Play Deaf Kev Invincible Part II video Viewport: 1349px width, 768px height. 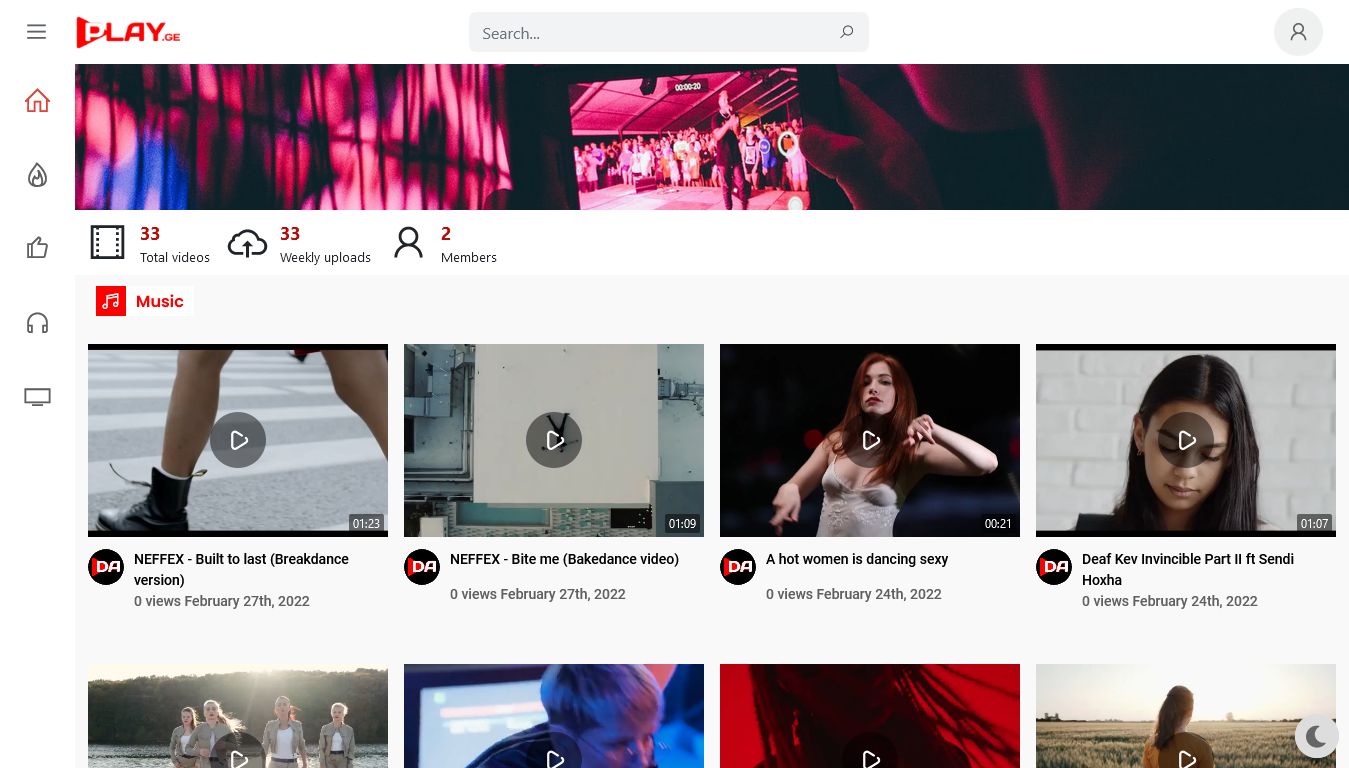[x=1186, y=440]
